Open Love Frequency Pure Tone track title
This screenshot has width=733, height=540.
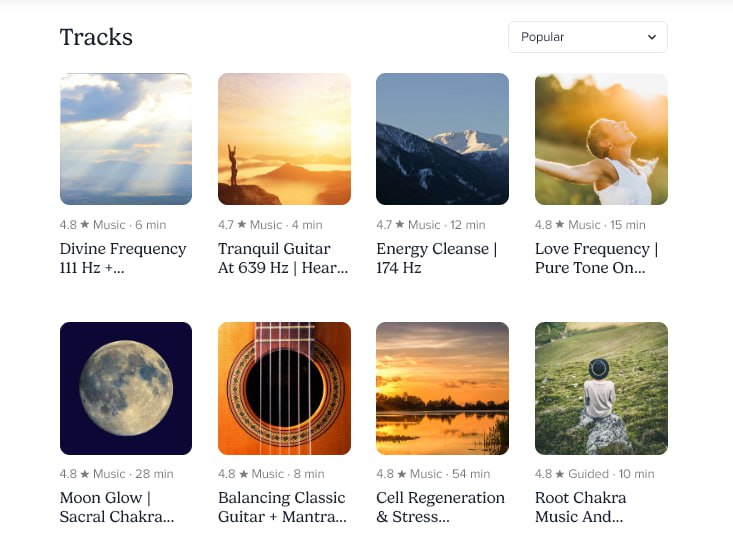tap(596, 258)
